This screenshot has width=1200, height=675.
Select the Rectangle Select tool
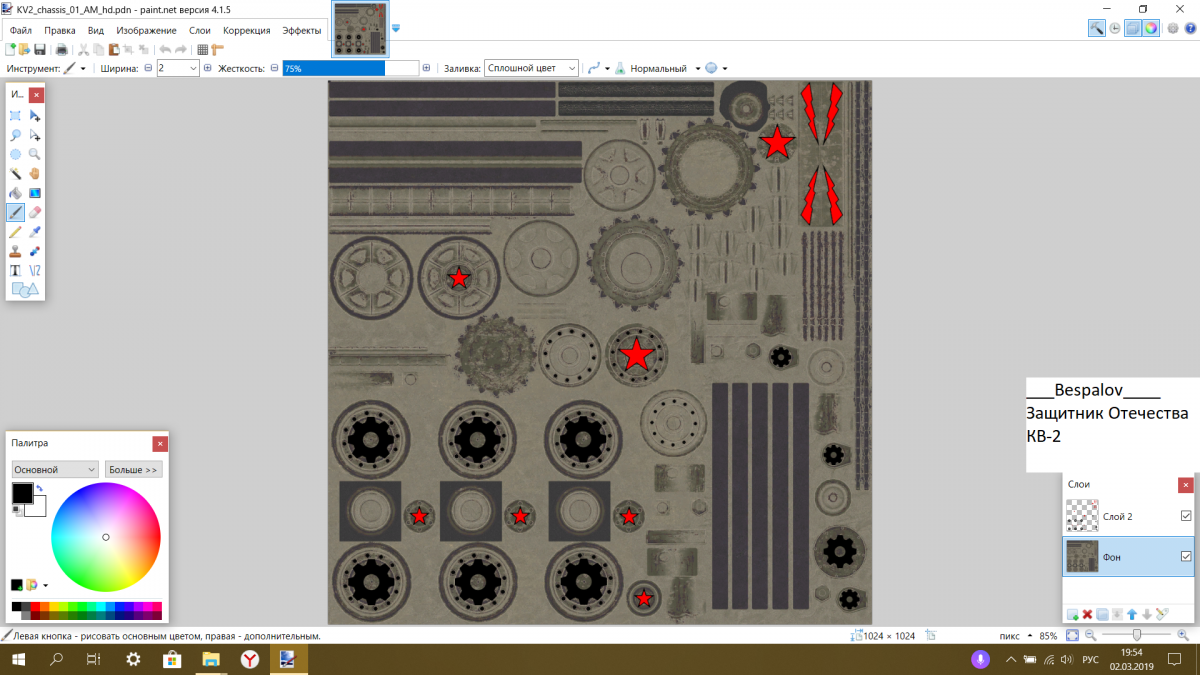click(x=16, y=116)
